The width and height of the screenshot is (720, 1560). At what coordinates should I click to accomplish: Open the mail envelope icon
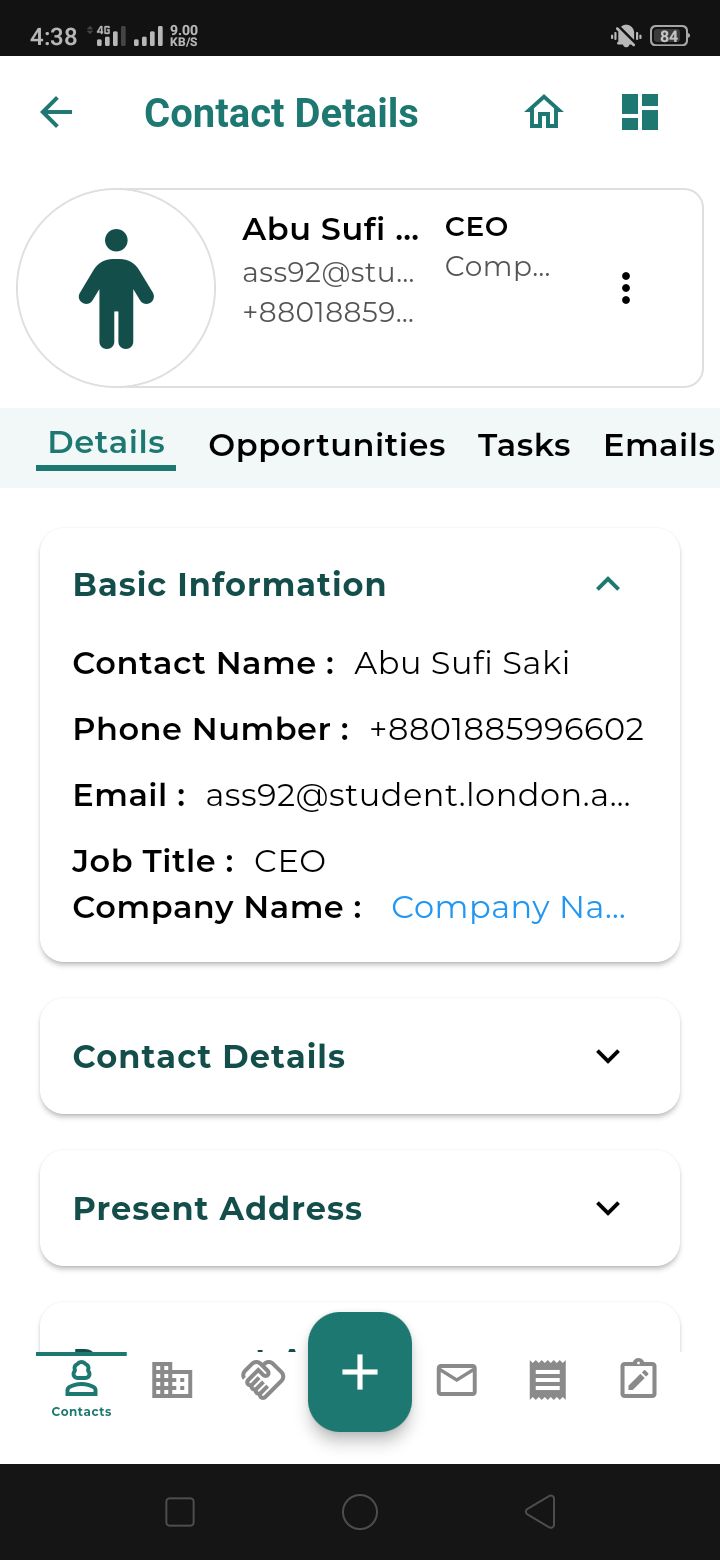456,1381
